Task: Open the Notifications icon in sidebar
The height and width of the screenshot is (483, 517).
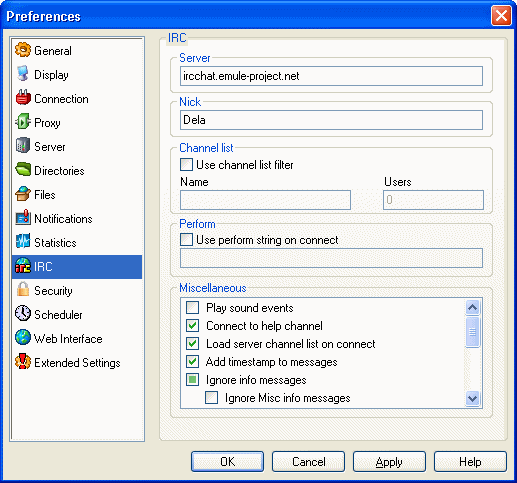Action: [23, 218]
